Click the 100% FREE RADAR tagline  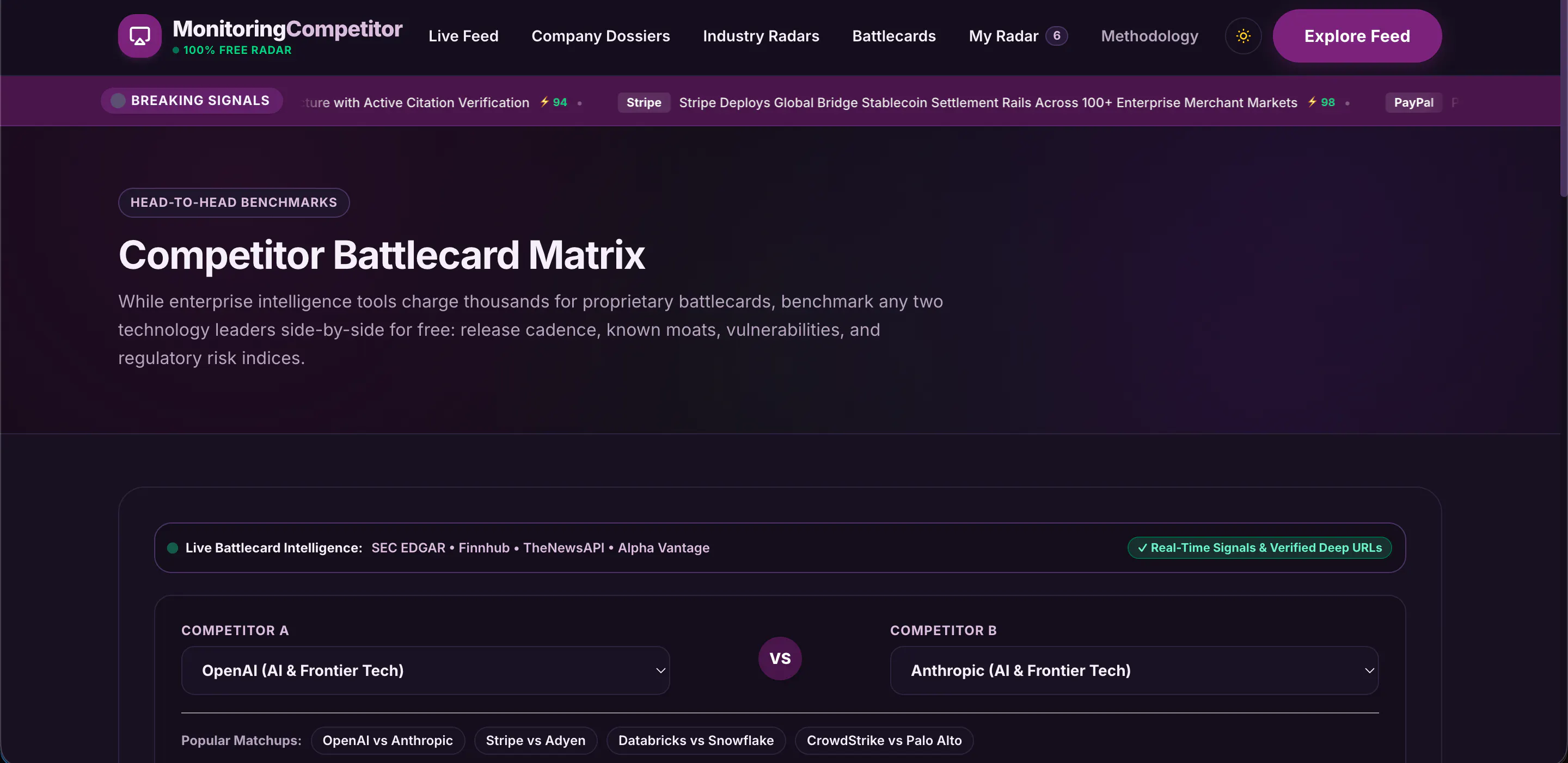(x=237, y=50)
